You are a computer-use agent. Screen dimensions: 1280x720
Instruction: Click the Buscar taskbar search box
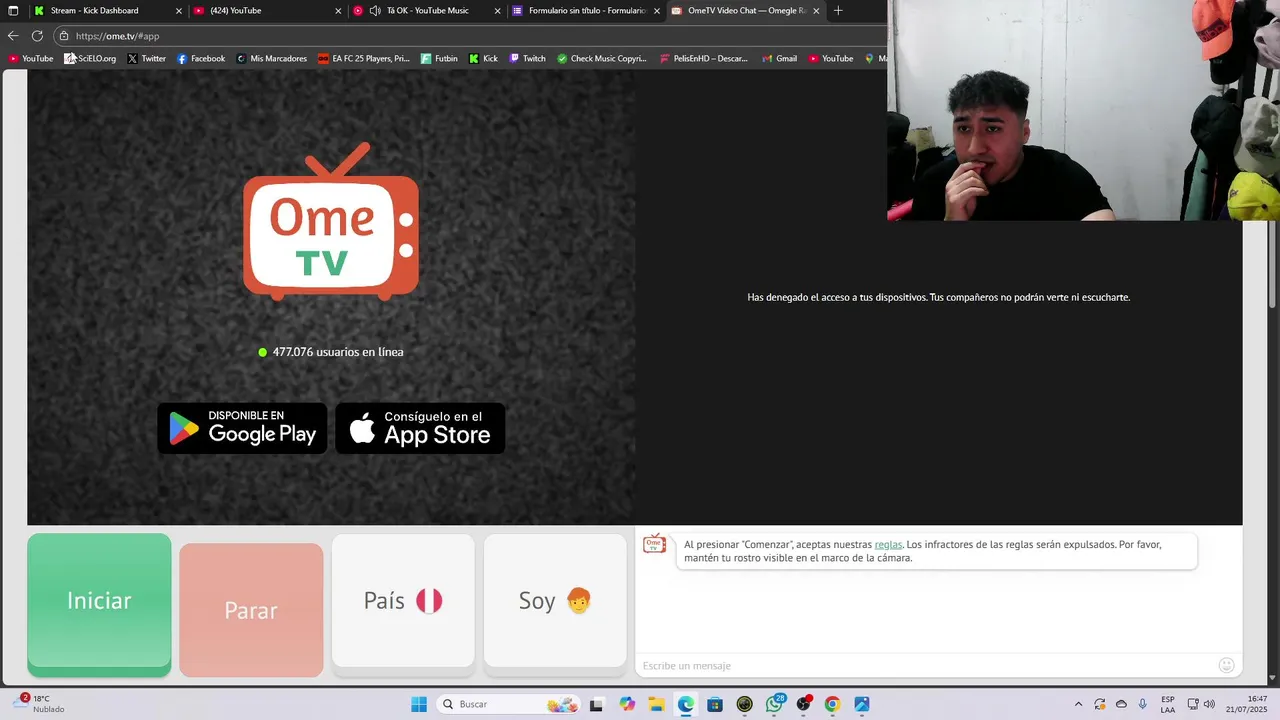(x=508, y=704)
